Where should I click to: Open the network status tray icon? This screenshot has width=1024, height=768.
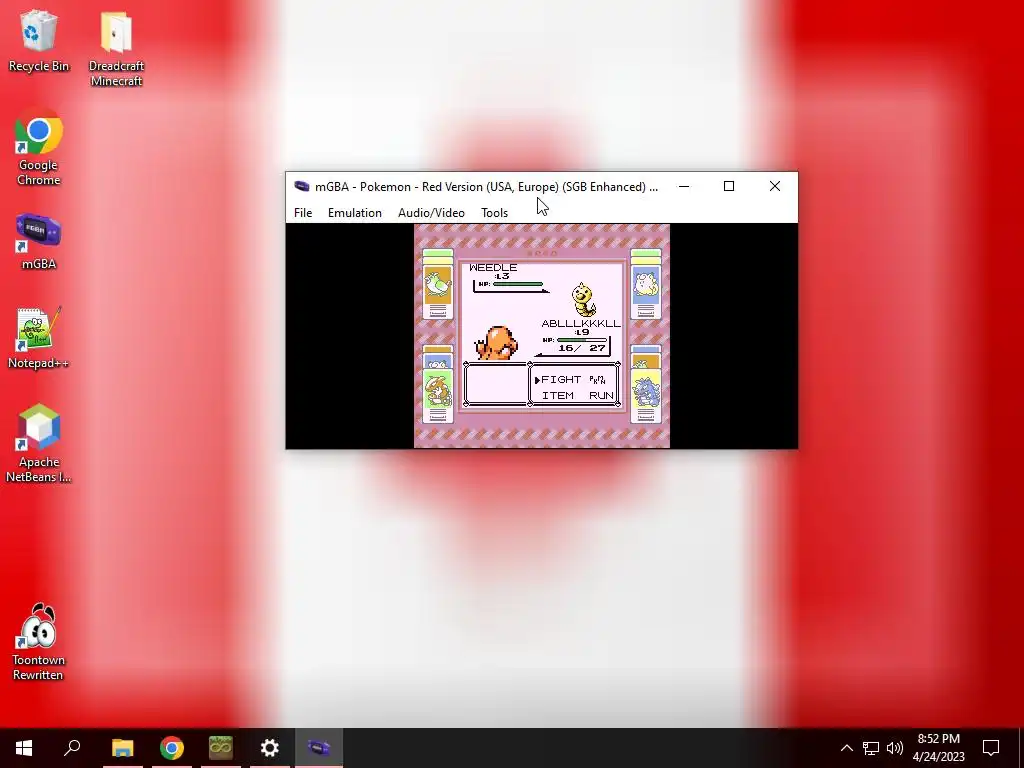871,748
